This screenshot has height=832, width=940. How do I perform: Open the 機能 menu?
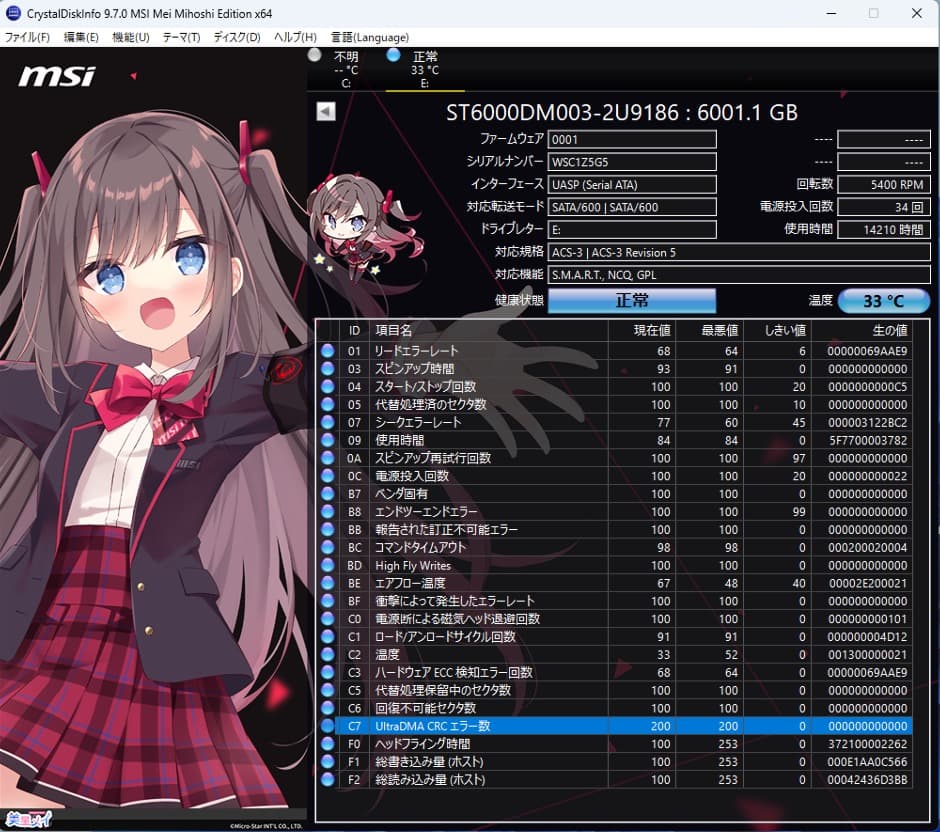point(128,36)
